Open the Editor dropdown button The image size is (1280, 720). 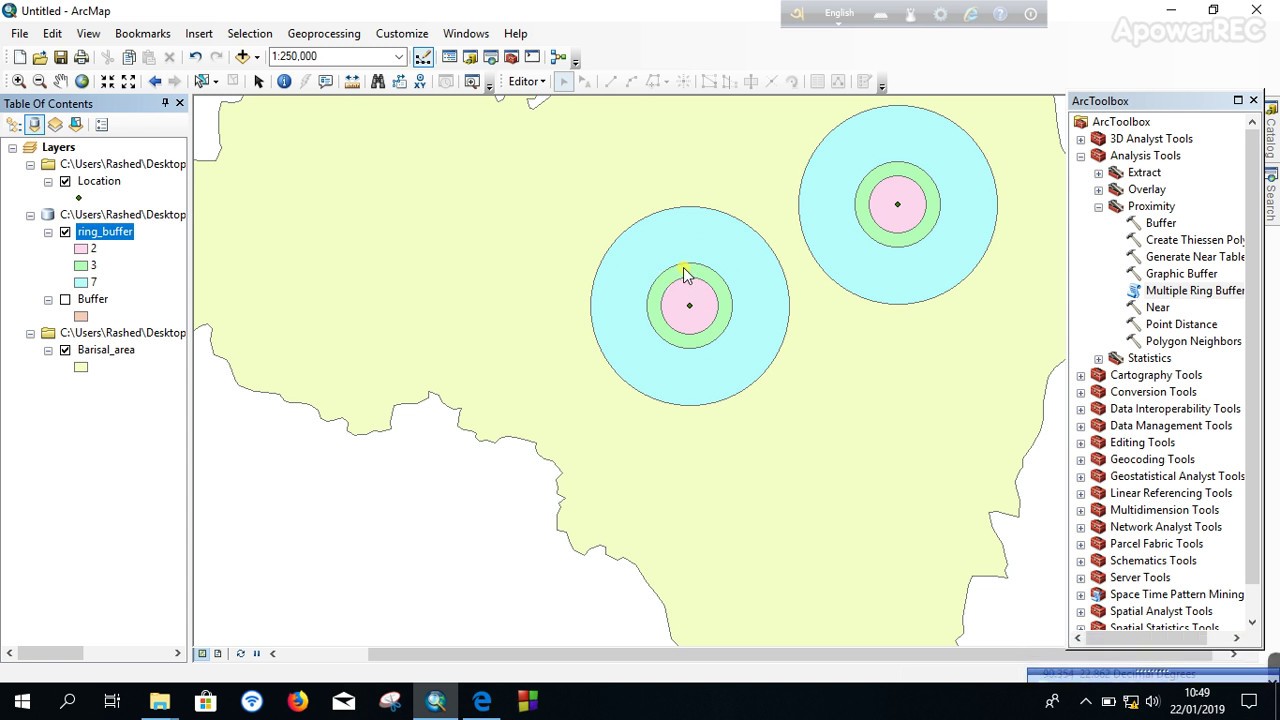point(526,82)
